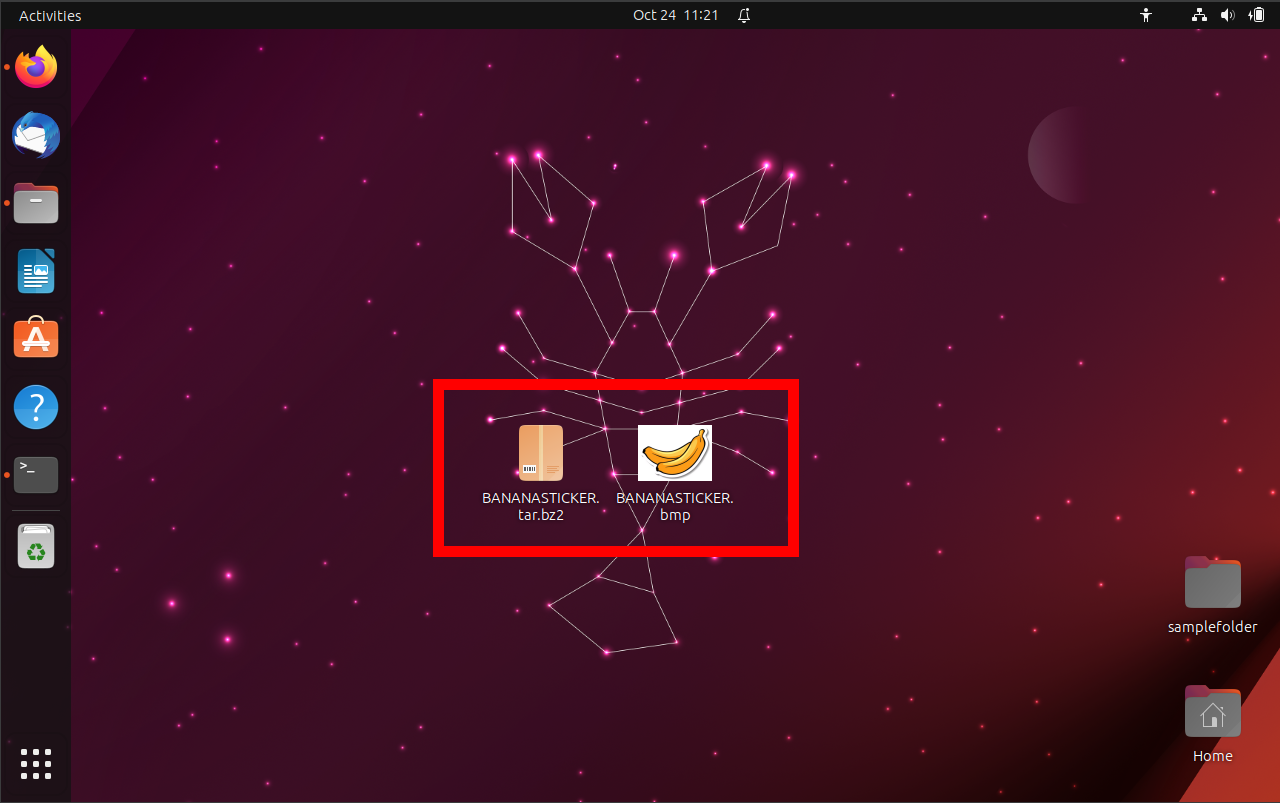
Task: Open the Activities overview
Action: click(49, 15)
